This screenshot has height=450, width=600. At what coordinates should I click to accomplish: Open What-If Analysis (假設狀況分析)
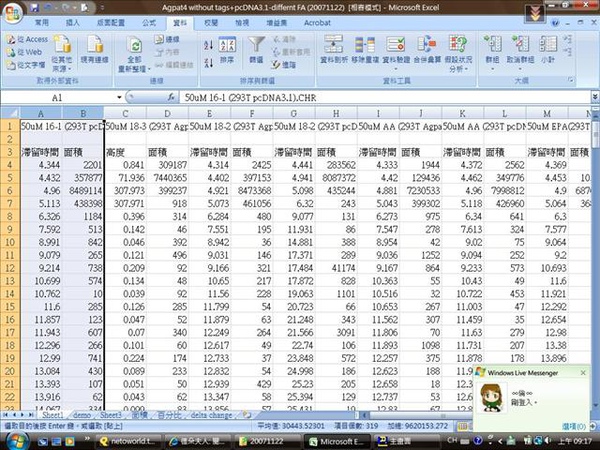tap(458, 54)
